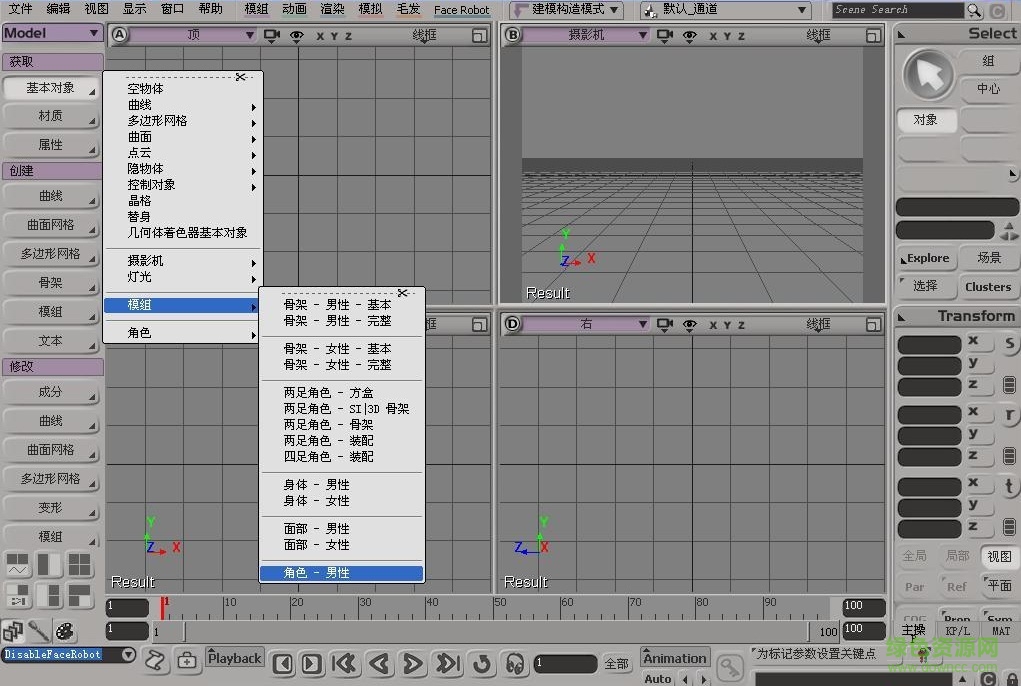Open the Face Robot menu

point(461,10)
